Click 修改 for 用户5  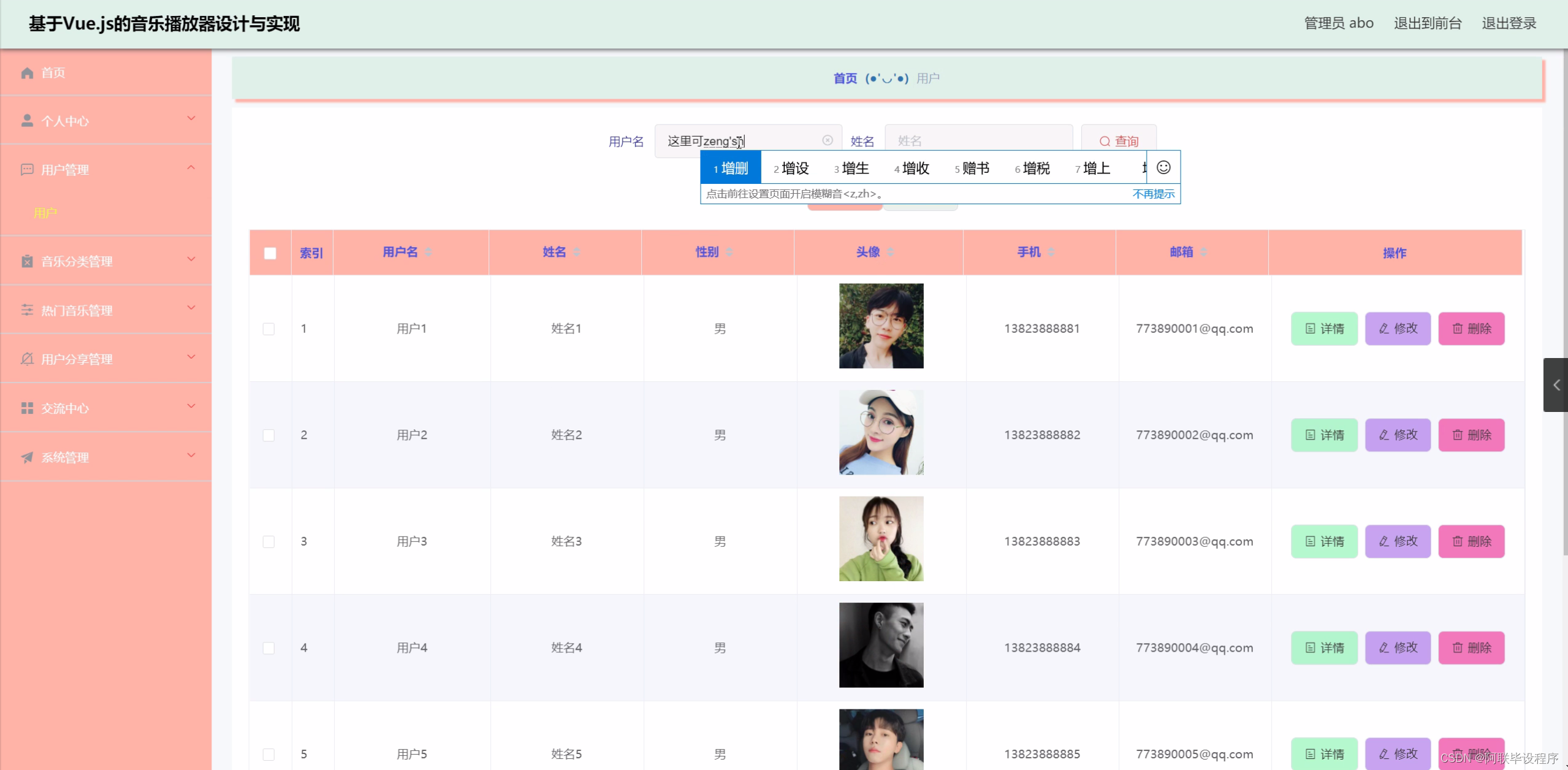point(1398,754)
